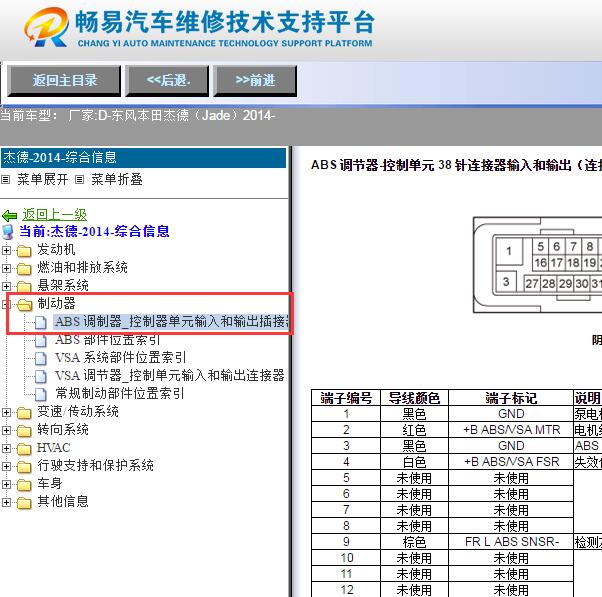The width and height of the screenshot is (602, 597).
Task: Click the 导线颜色 column header
Action: coord(414,398)
